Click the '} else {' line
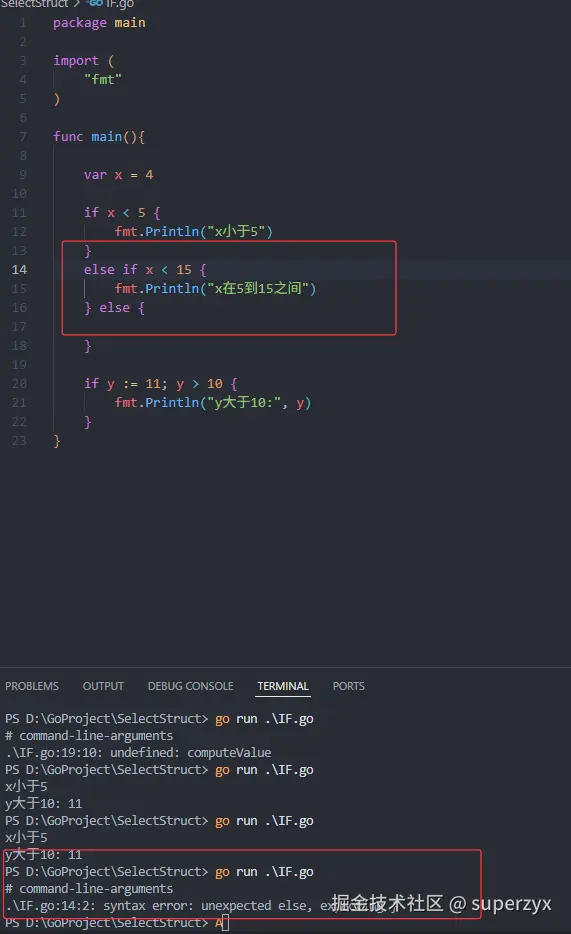Screen dimensions: 571x934 [x=114, y=308]
